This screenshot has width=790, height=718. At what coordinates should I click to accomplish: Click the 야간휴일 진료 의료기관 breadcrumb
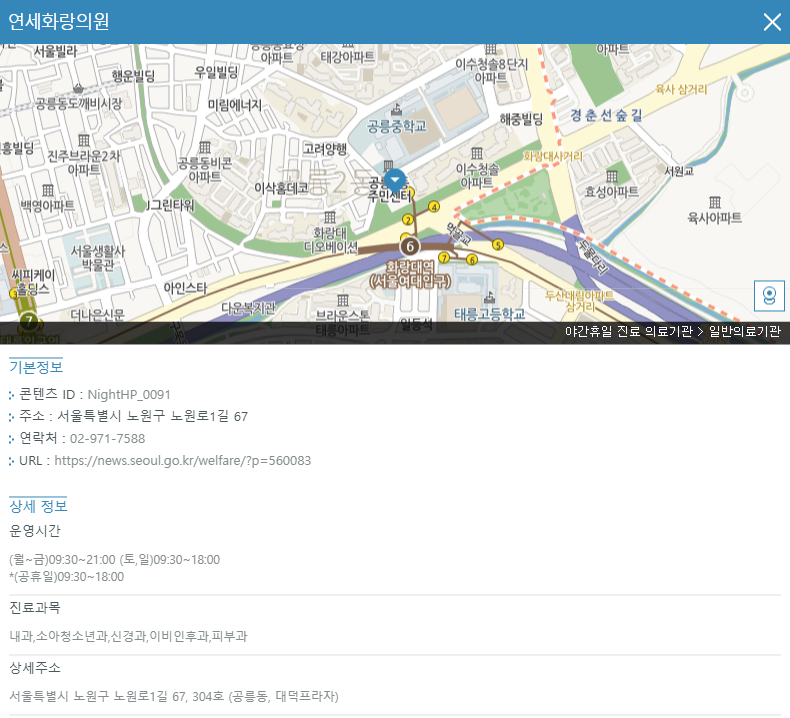click(x=628, y=332)
